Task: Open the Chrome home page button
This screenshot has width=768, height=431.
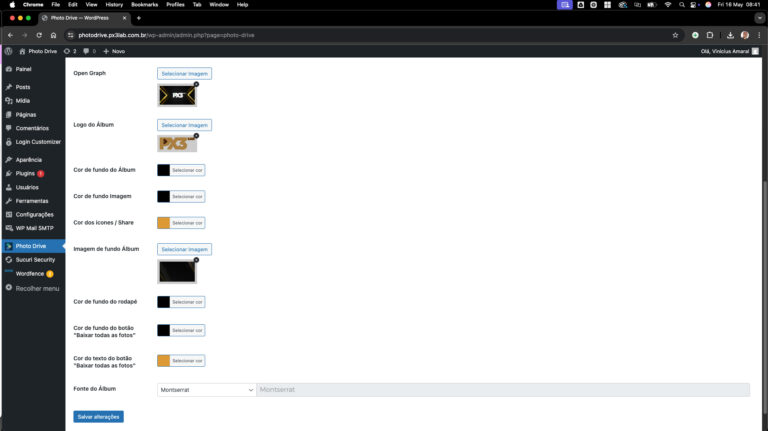Action: (x=53, y=35)
